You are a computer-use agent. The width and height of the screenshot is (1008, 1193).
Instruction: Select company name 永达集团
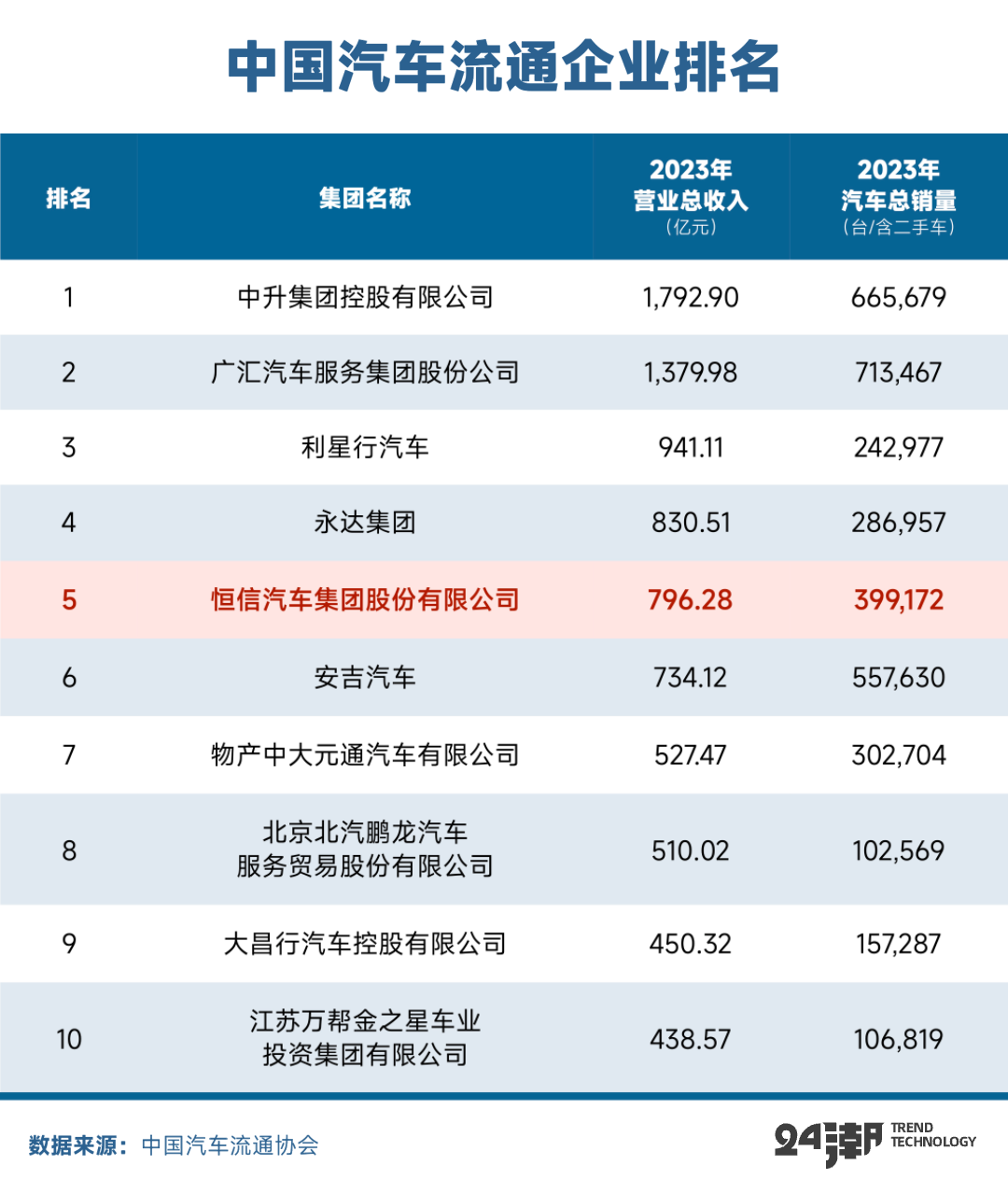365,522
